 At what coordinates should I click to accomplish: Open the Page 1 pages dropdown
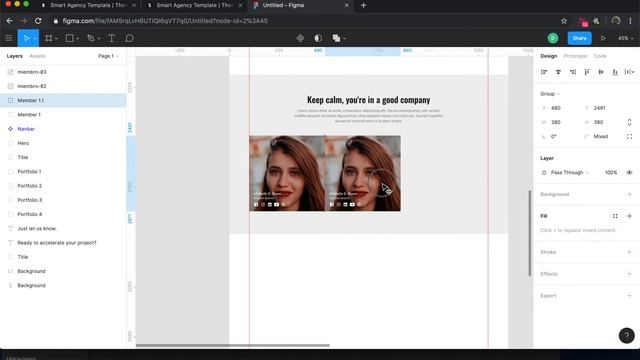coord(108,56)
